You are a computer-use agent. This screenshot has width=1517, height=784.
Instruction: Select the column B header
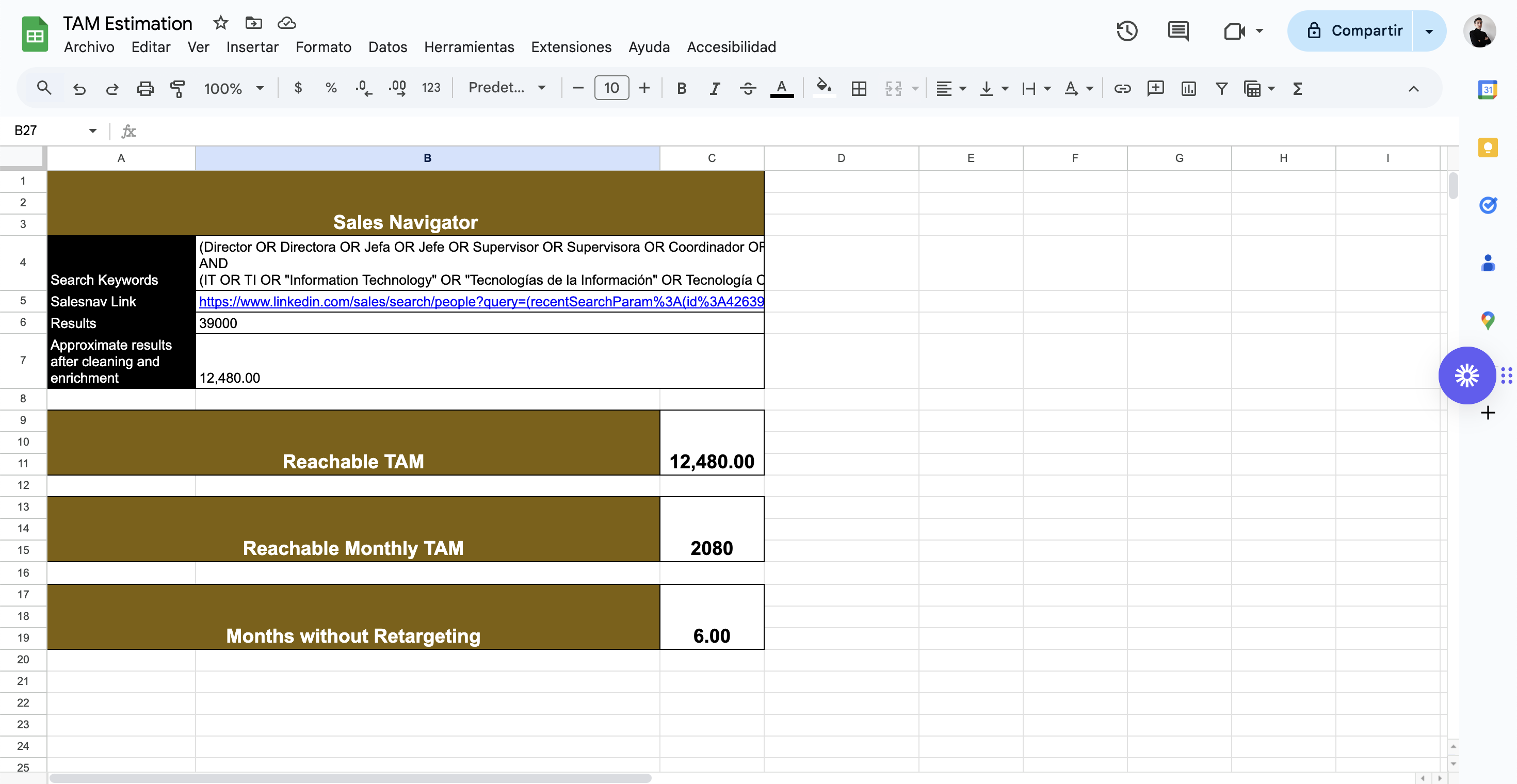point(427,158)
